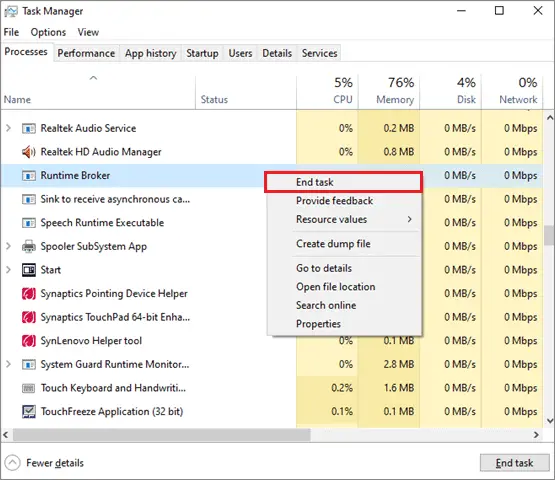Sort by the Memory column header
The image size is (555, 480).
click(x=389, y=91)
